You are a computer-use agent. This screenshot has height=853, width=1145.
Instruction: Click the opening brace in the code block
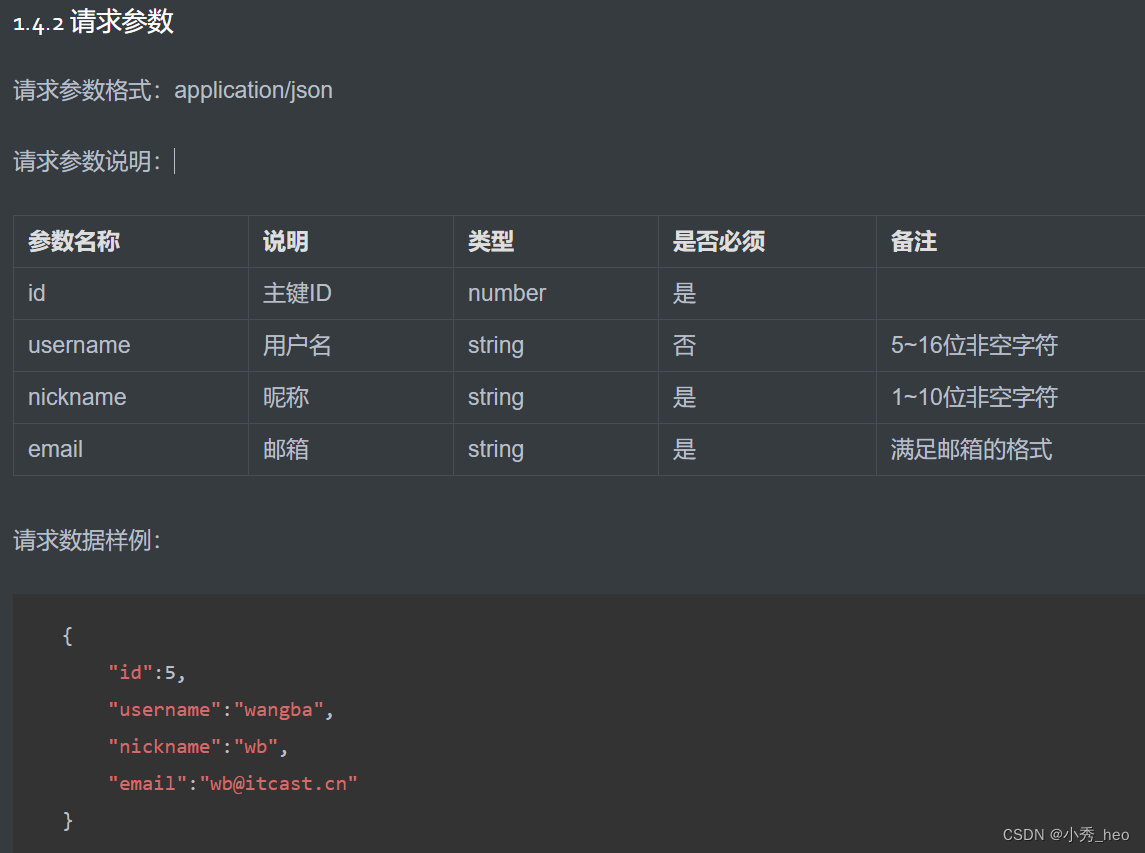[x=67, y=636]
